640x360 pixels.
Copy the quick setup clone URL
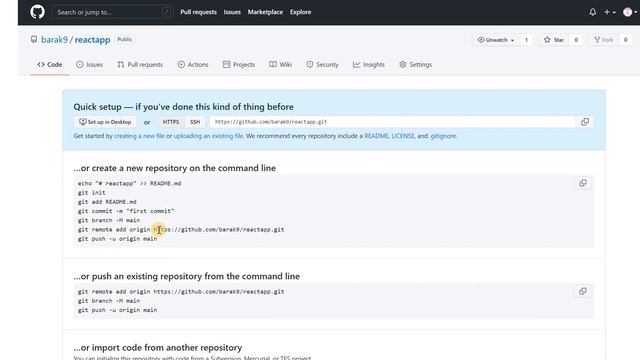(584, 122)
